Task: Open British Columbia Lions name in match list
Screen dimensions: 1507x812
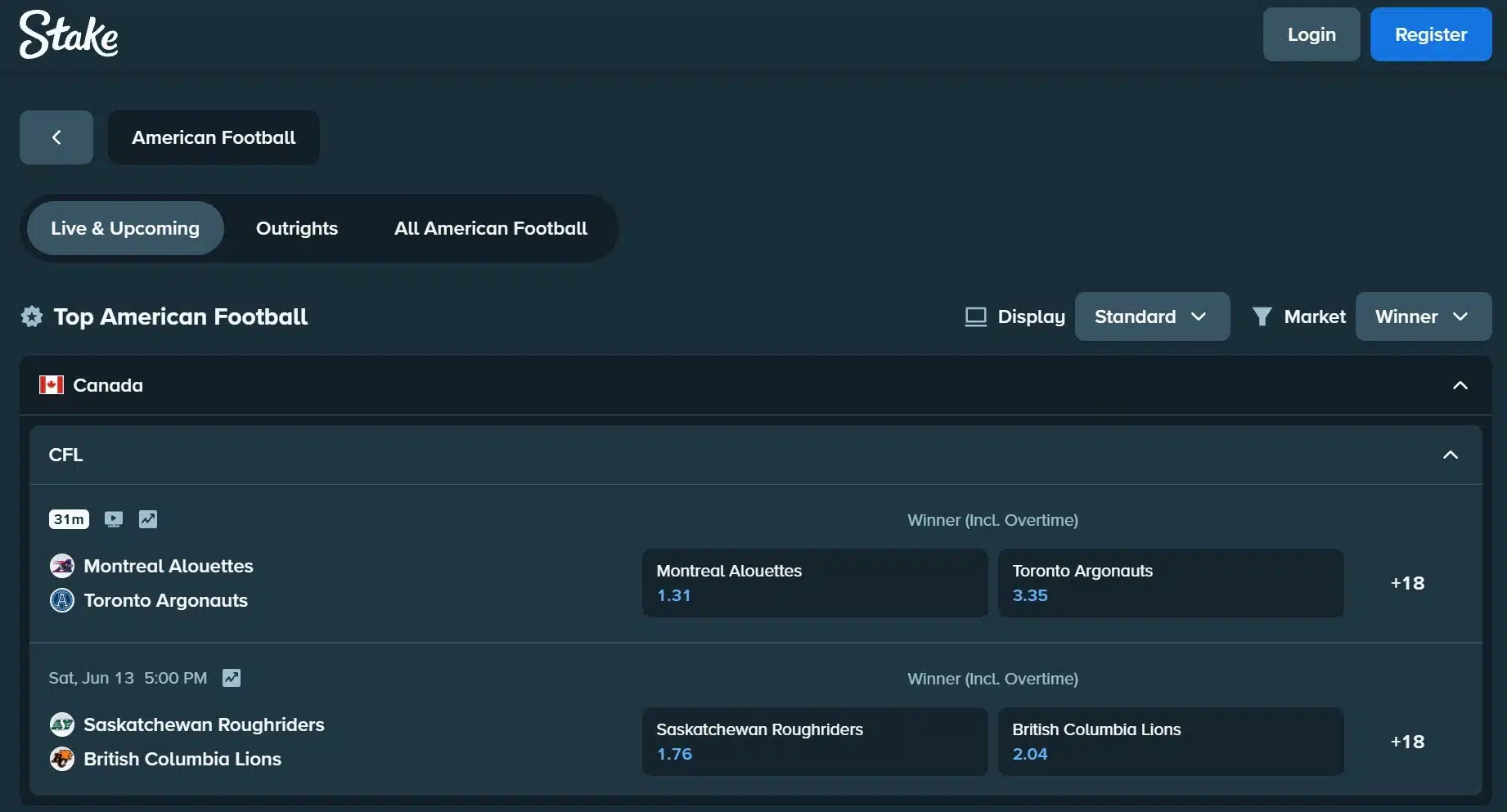Action: pyautogui.click(x=182, y=759)
